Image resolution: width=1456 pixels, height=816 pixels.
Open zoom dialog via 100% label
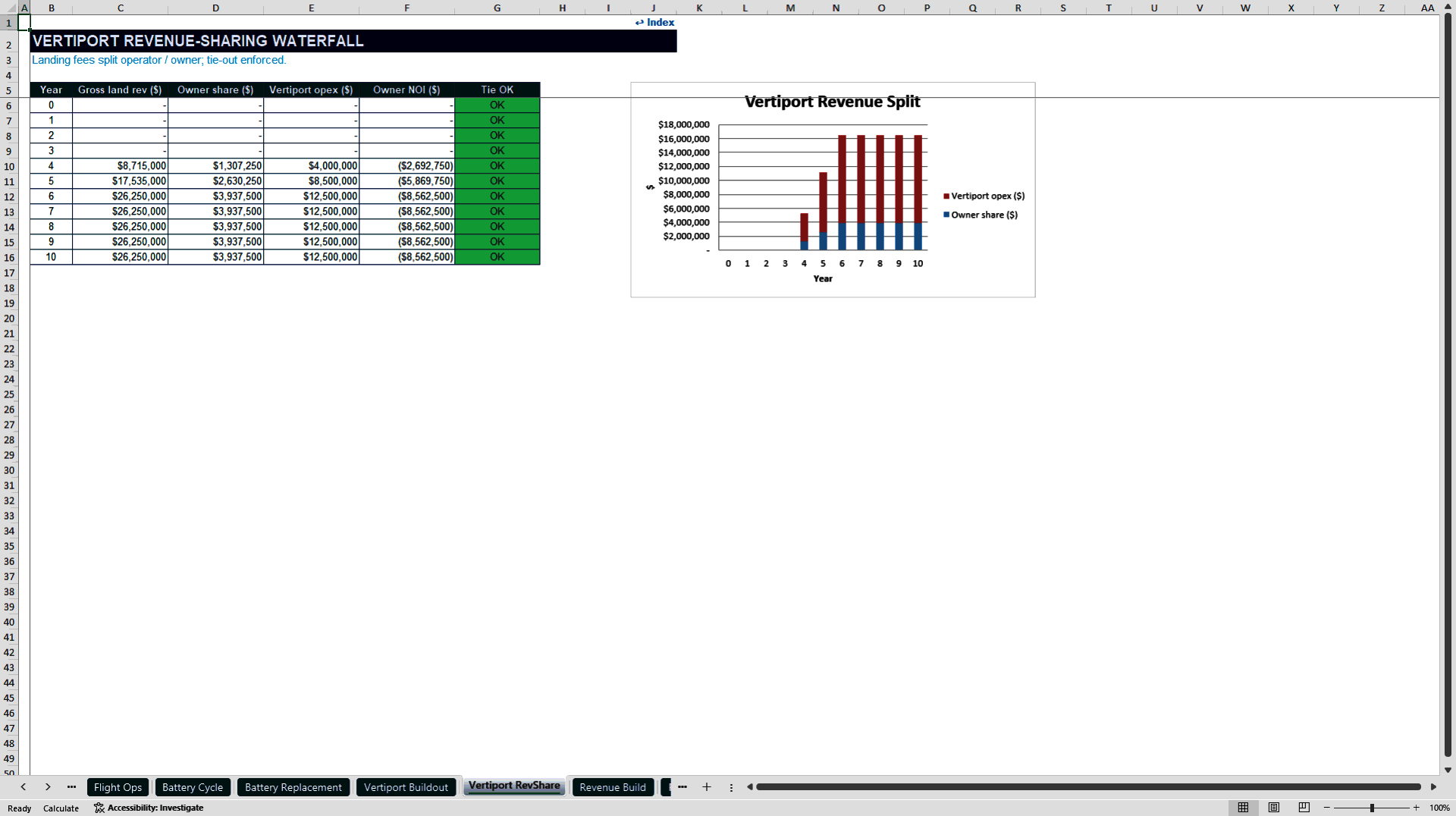(1439, 808)
